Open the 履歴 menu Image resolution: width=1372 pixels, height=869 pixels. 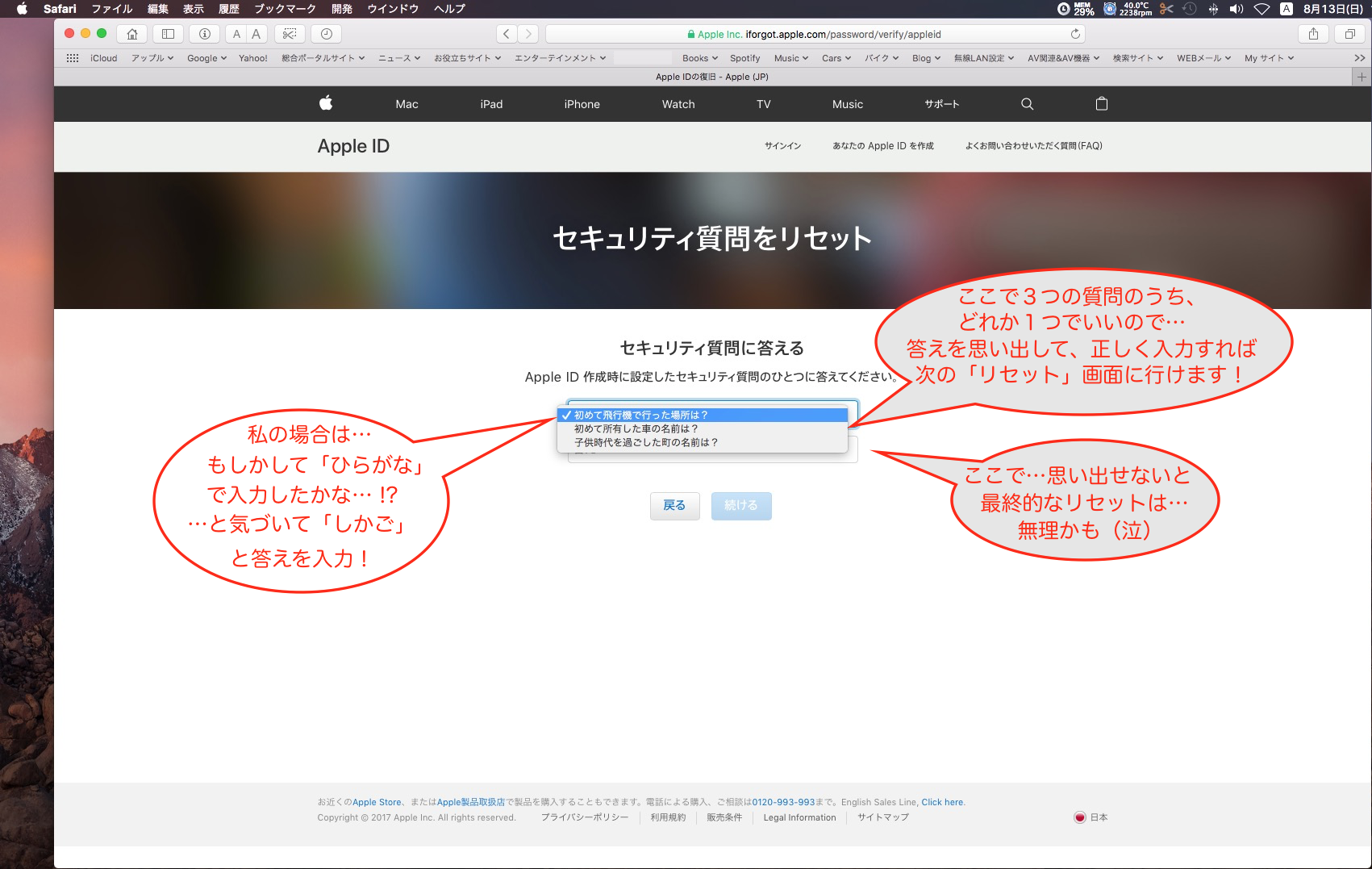click(x=229, y=9)
